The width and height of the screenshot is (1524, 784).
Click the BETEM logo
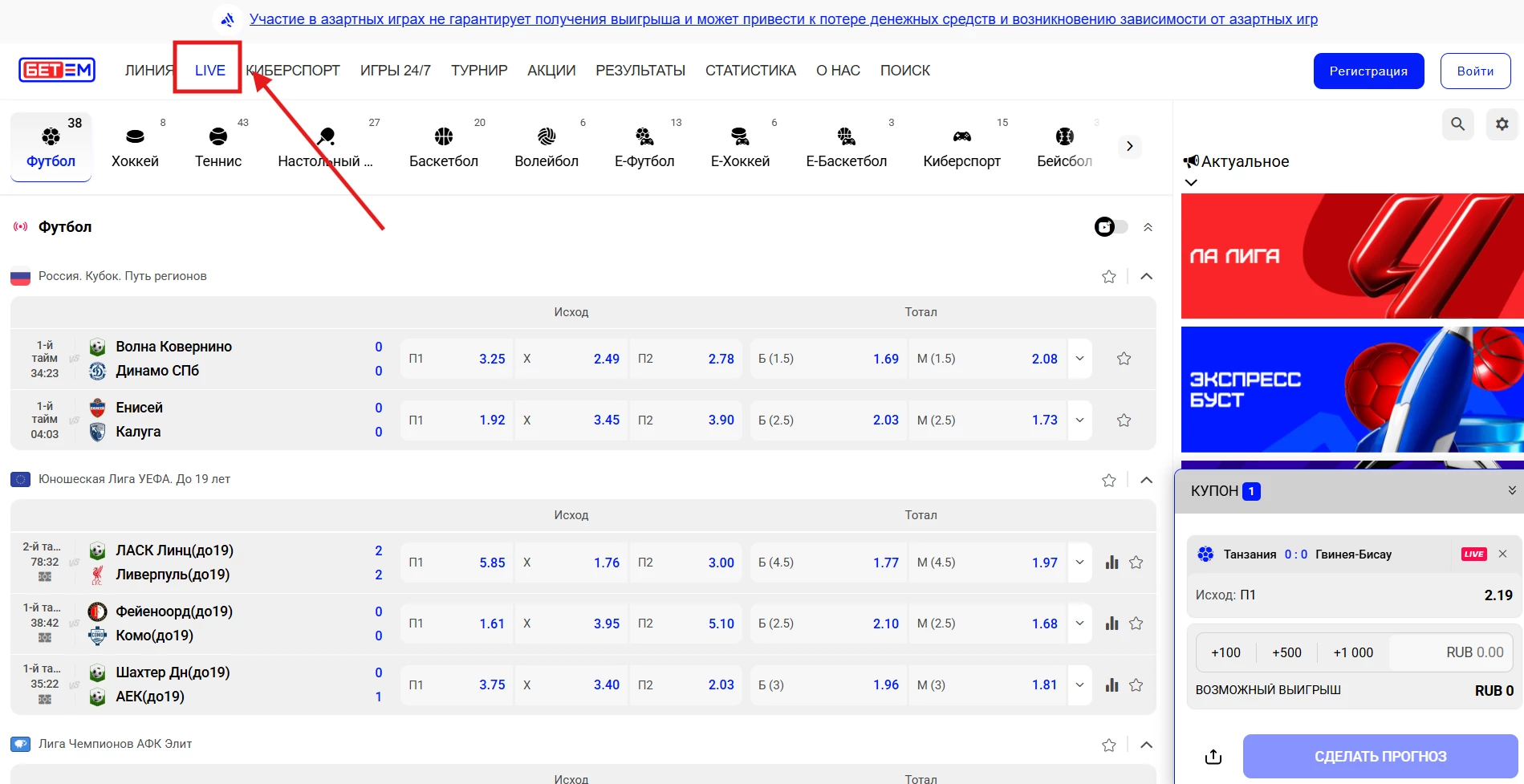[x=57, y=71]
